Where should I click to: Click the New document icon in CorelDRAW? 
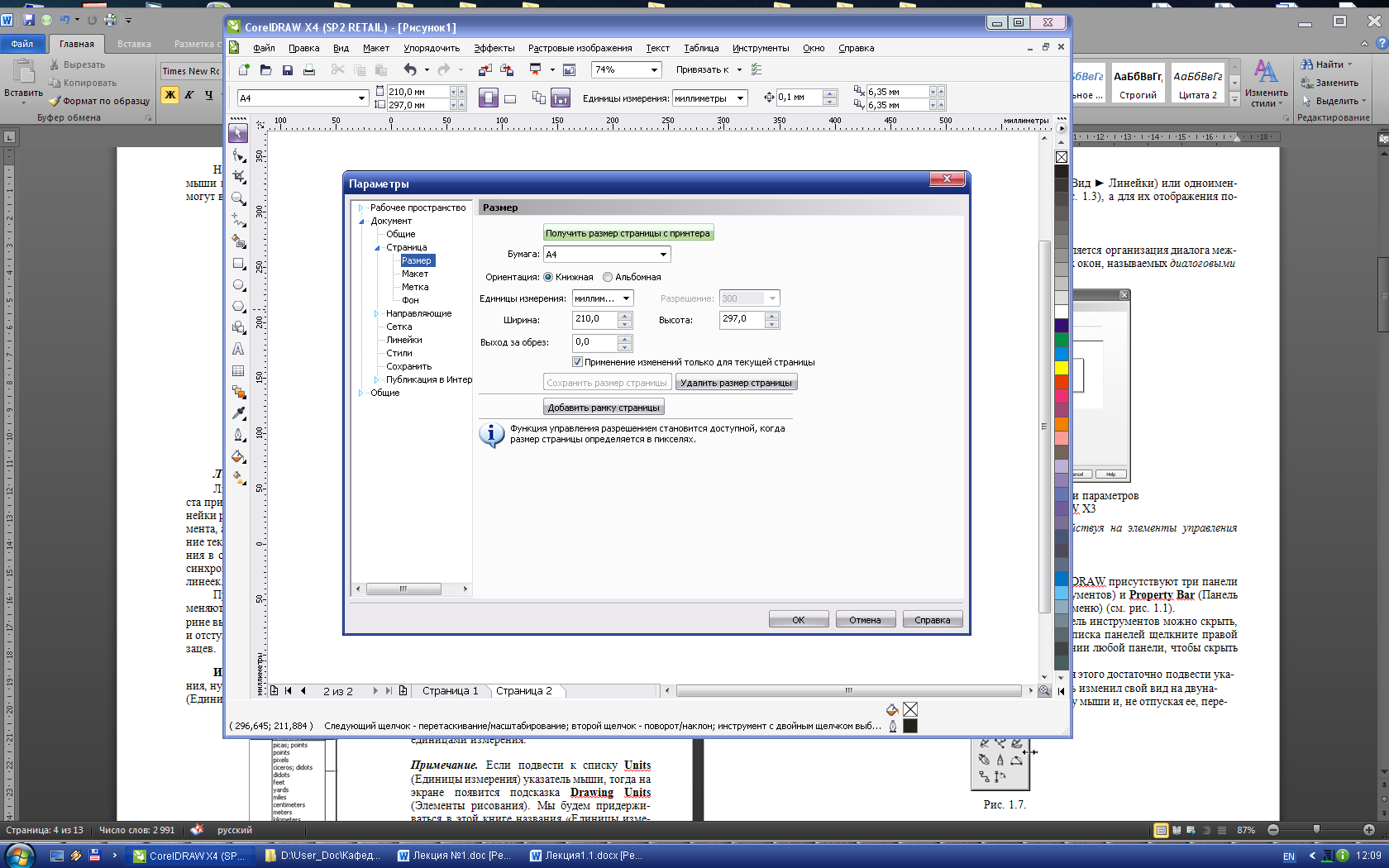(x=244, y=70)
